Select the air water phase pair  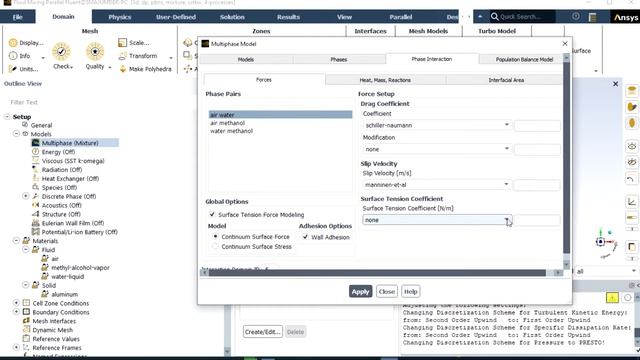point(280,115)
